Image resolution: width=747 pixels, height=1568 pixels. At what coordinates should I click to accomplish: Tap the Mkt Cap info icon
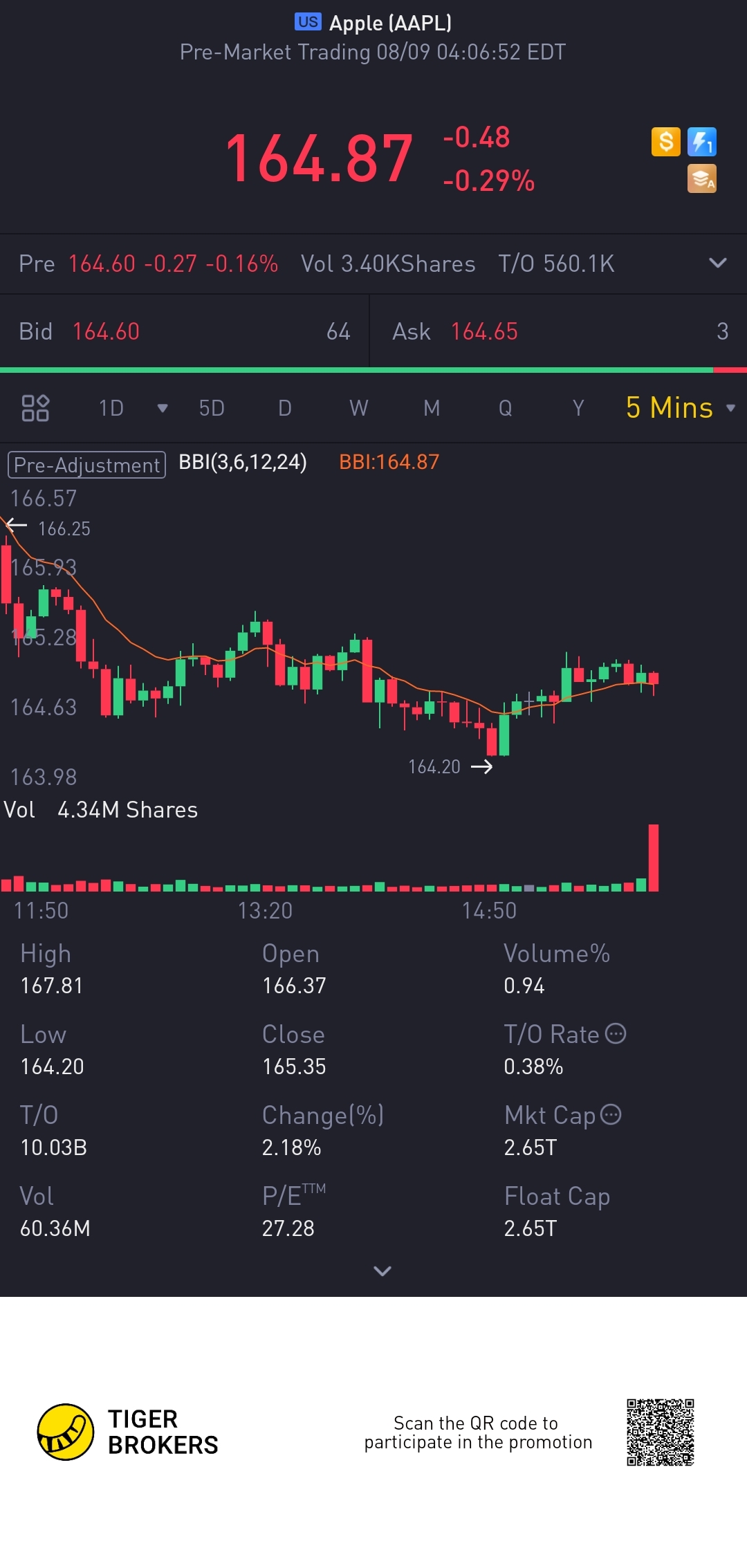(611, 1114)
